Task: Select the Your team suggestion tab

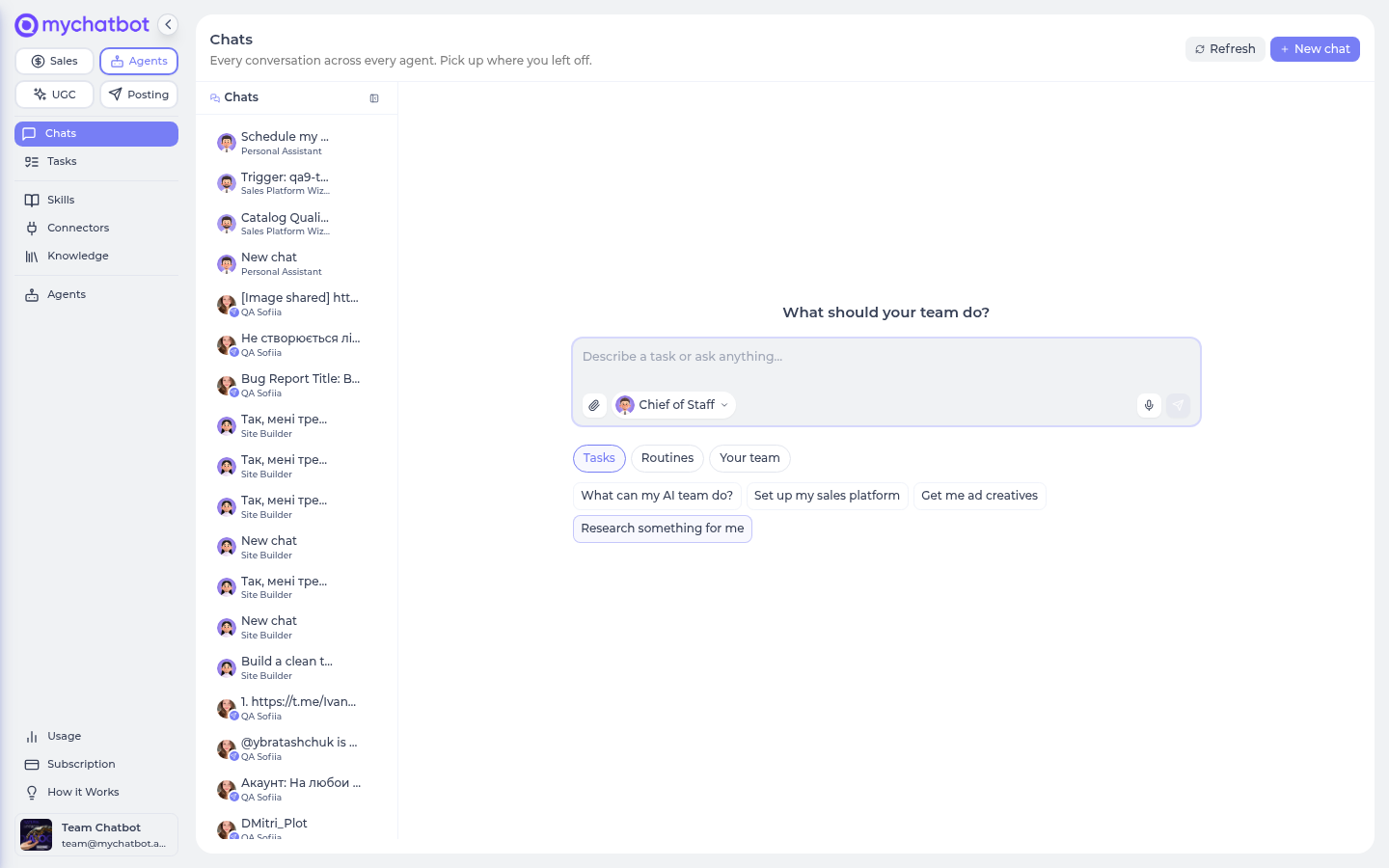Action: [749, 458]
